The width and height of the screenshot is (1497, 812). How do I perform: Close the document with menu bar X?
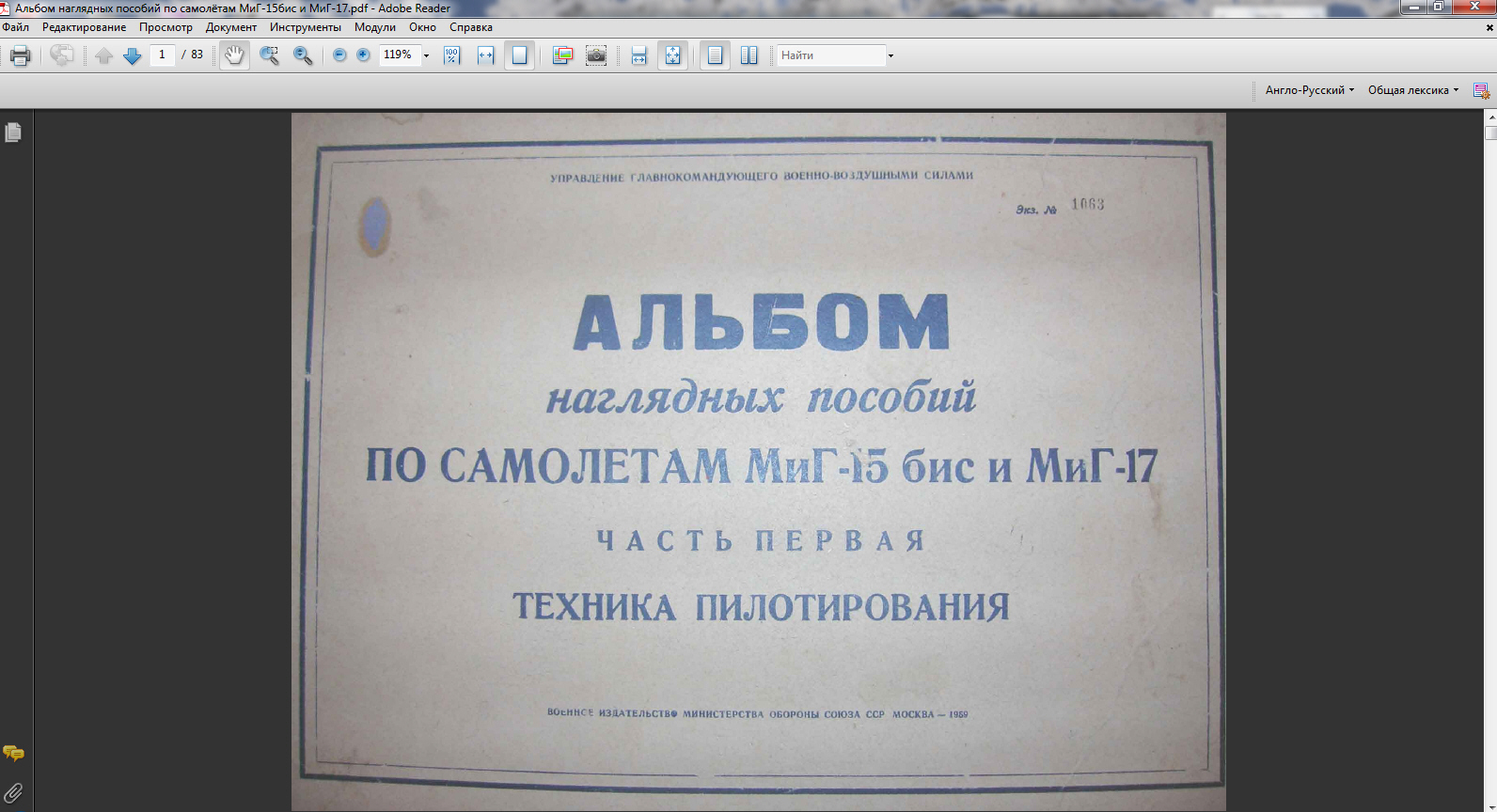pyautogui.click(x=1489, y=27)
